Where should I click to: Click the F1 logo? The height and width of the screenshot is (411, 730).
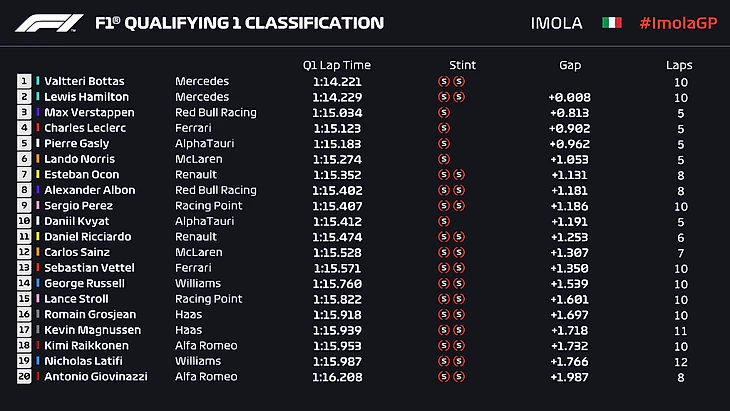[52, 22]
